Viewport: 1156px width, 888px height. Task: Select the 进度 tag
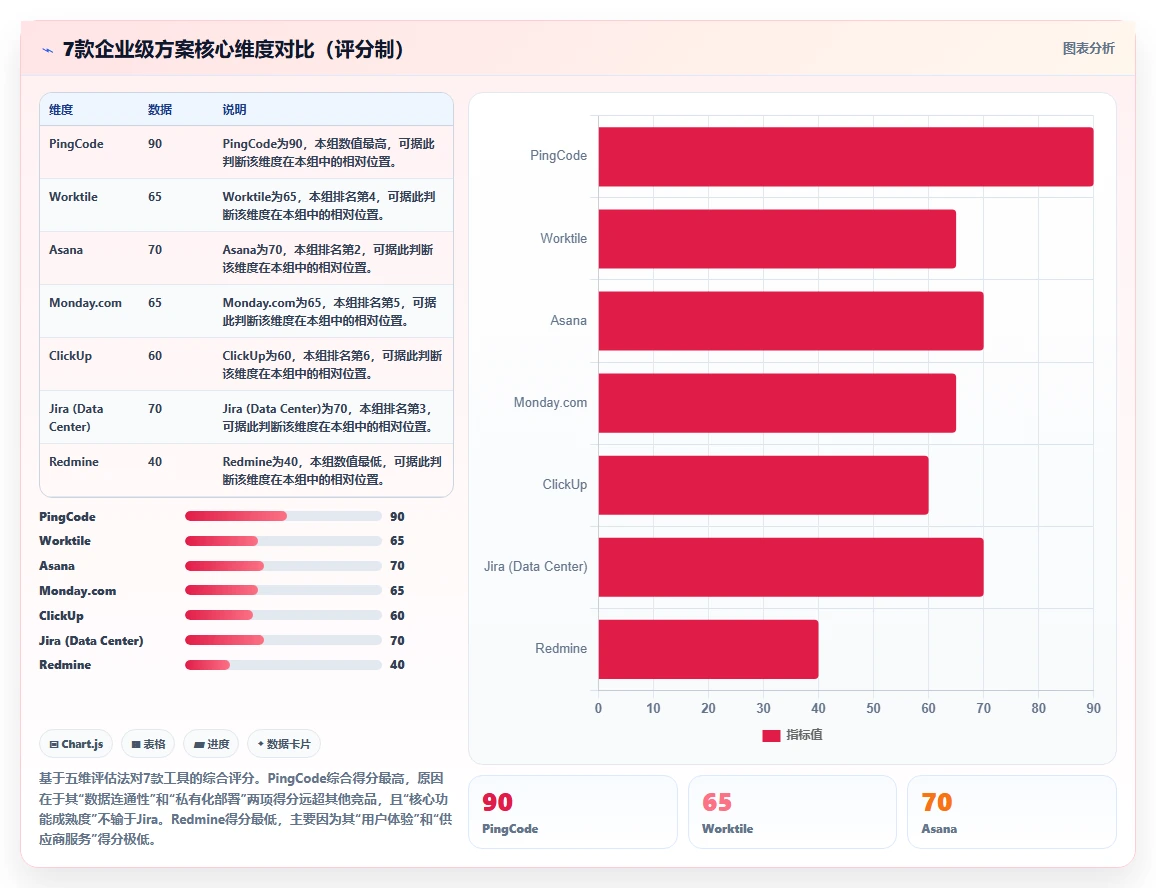212,744
